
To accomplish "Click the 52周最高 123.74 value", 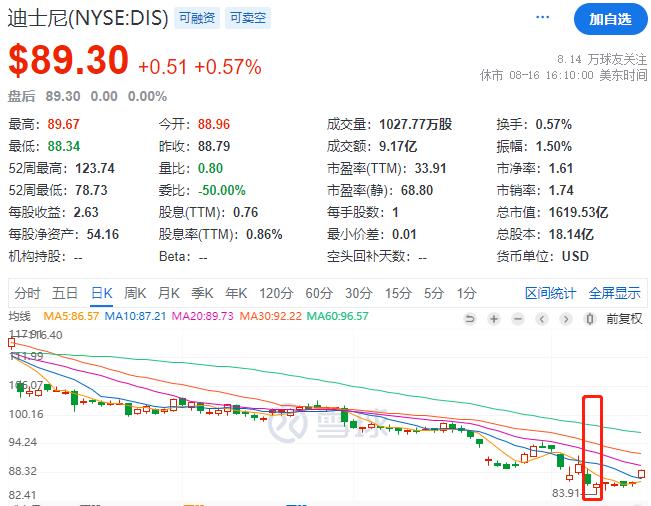I will tap(95, 169).
